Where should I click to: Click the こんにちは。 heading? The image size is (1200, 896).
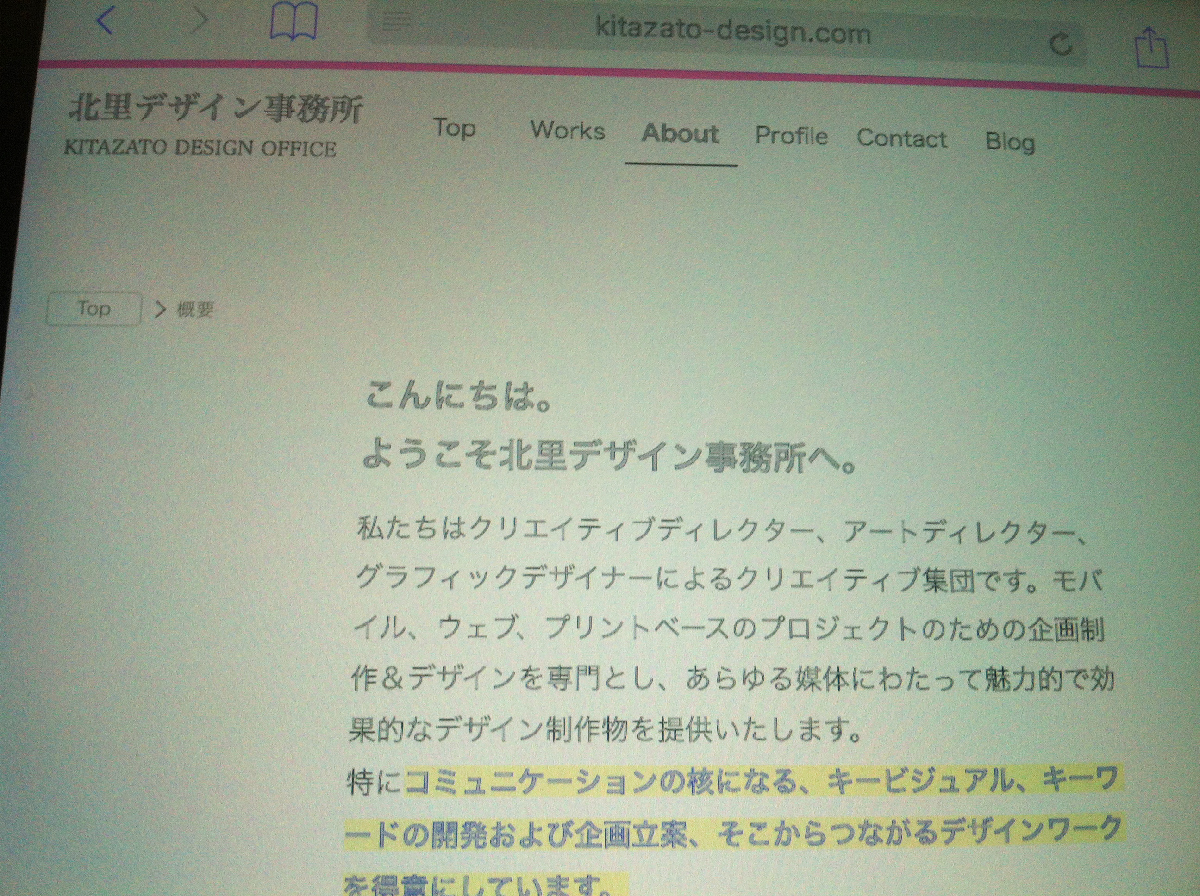pyautogui.click(x=459, y=397)
